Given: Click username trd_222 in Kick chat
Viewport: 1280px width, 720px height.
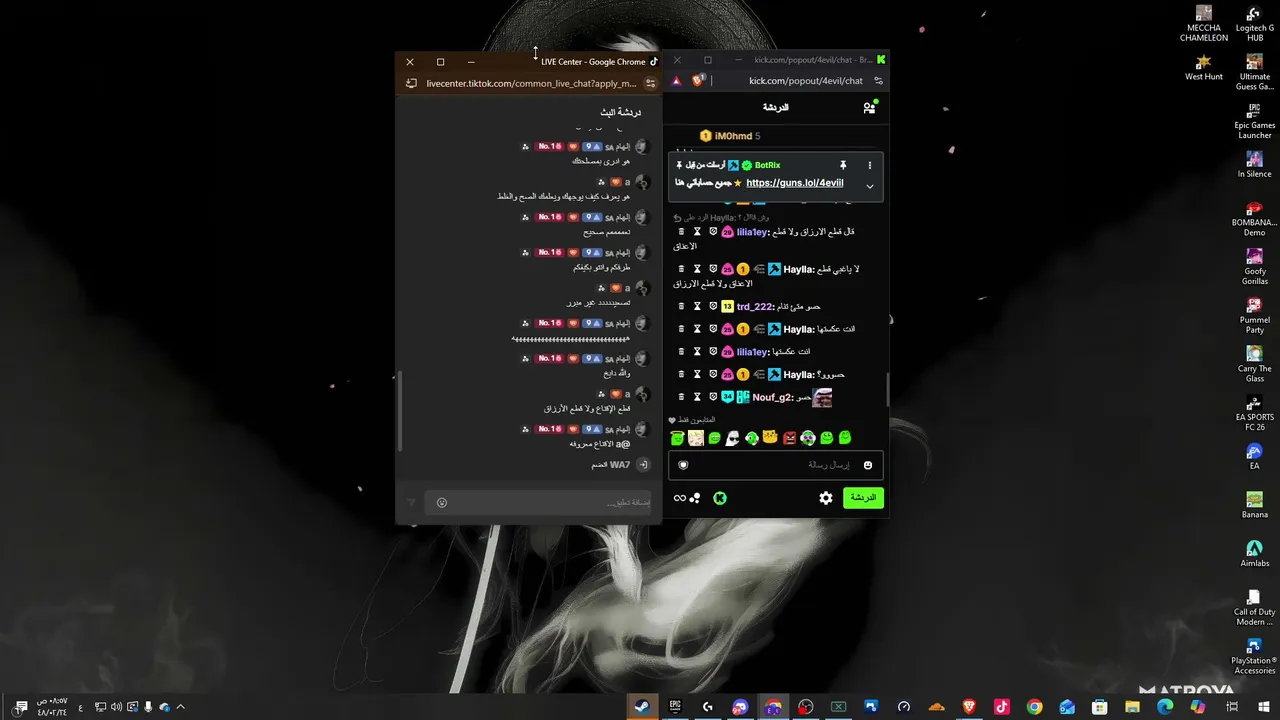Looking at the screenshot, I should coord(755,306).
